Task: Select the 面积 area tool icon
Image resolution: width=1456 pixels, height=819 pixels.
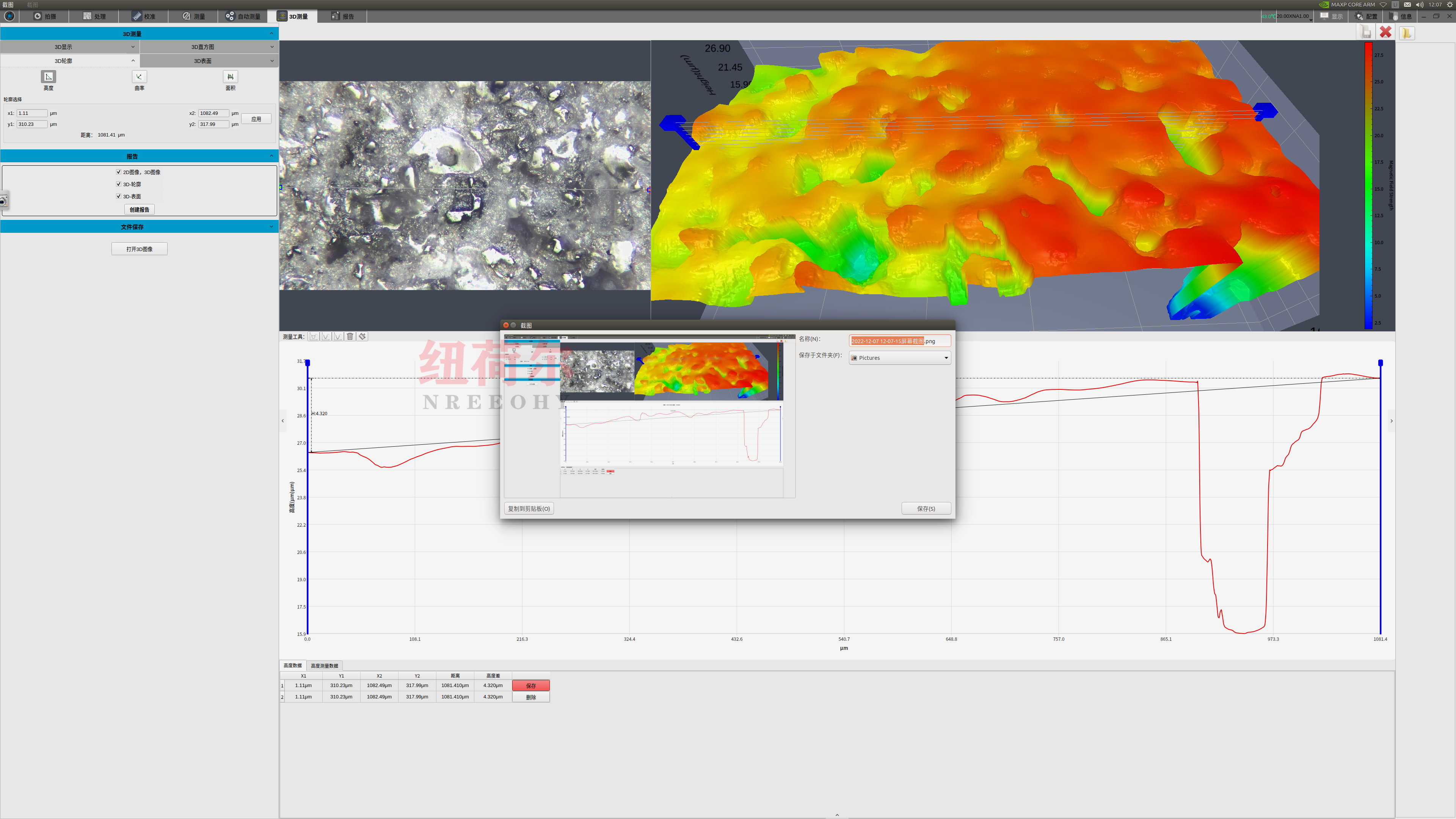Action: tap(230, 77)
